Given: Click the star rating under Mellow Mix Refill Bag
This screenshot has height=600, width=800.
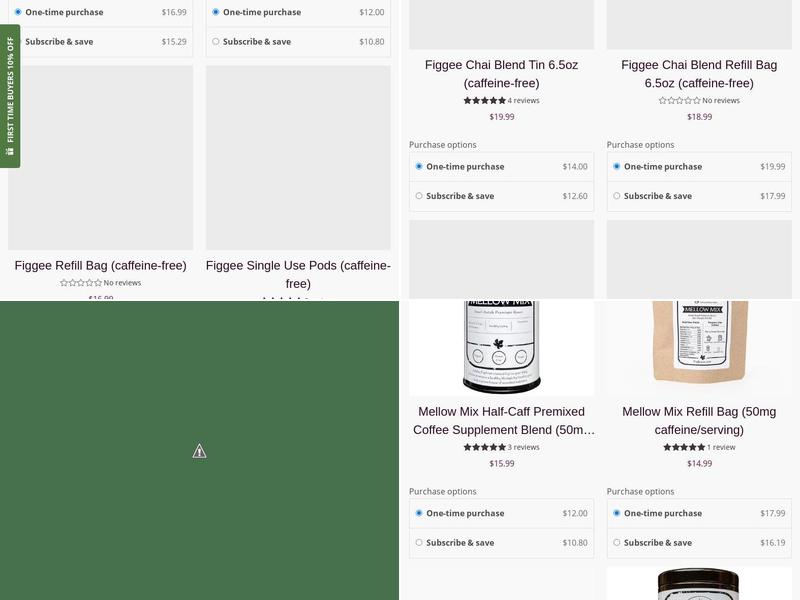Looking at the screenshot, I should pyautogui.click(x=684, y=448).
